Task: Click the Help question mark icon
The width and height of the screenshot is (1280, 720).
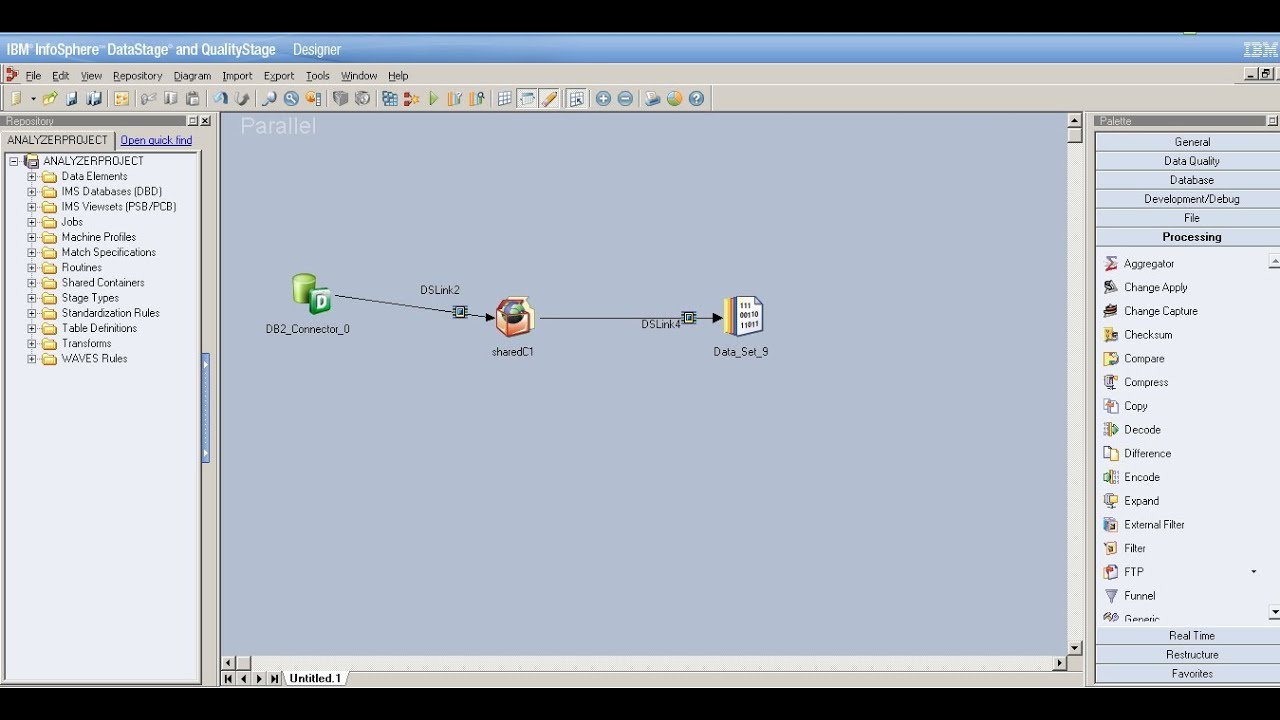Action: pyautogui.click(x=696, y=99)
